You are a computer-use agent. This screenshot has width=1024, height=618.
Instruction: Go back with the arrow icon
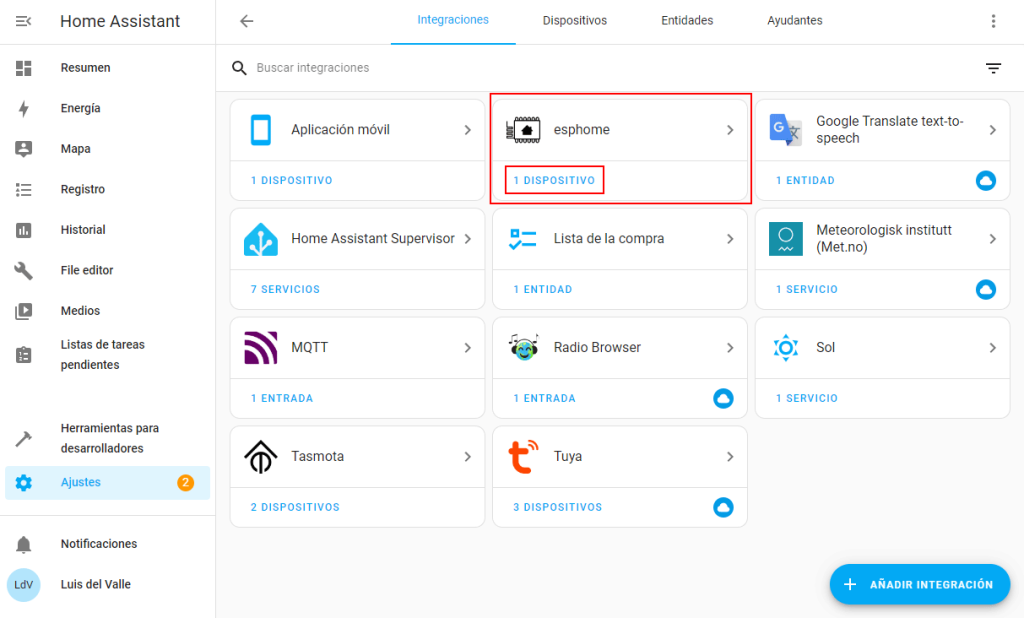pos(246,21)
